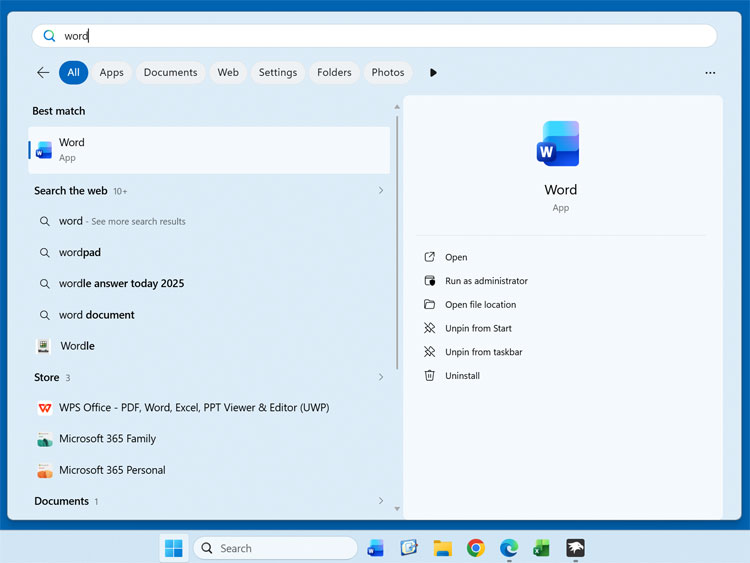Open the Windows Start button on taskbar
The width and height of the screenshot is (750, 563).
click(174, 548)
